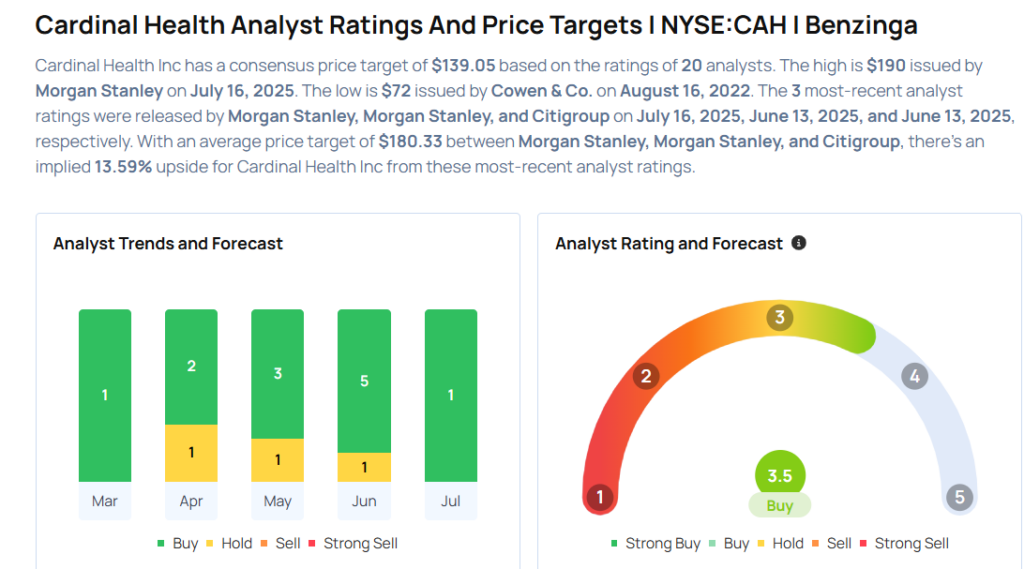Click the $139.05 consensus price target
This screenshot has width=1024, height=569.
[467, 65]
